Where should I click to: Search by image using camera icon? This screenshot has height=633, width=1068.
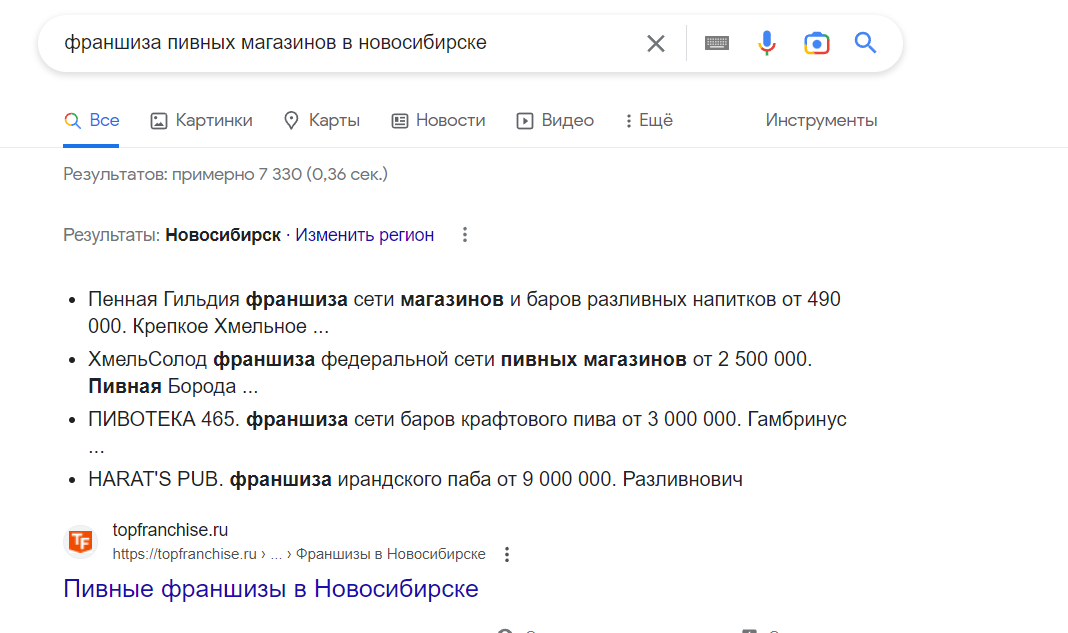coord(817,43)
